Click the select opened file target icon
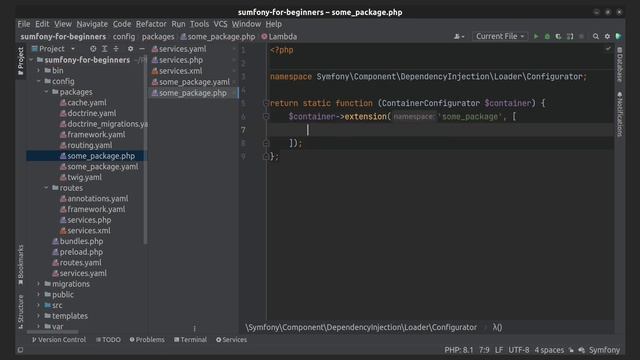Image resolution: width=640 pixels, height=360 pixels. point(93,49)
